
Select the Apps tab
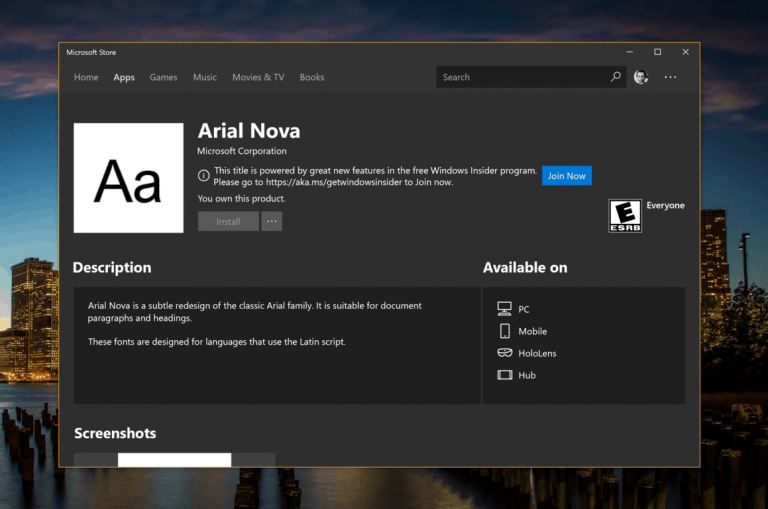point(124,77)
